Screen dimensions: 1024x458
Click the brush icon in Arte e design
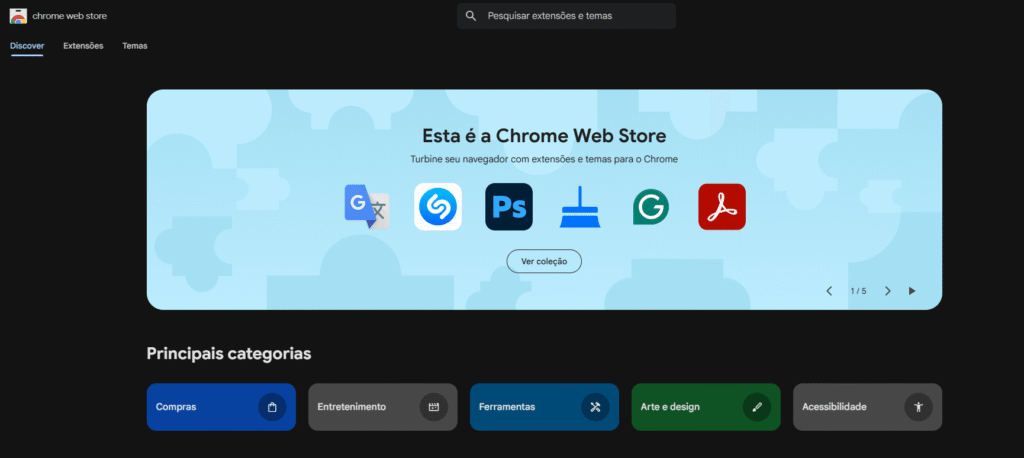tap(757, 407)
